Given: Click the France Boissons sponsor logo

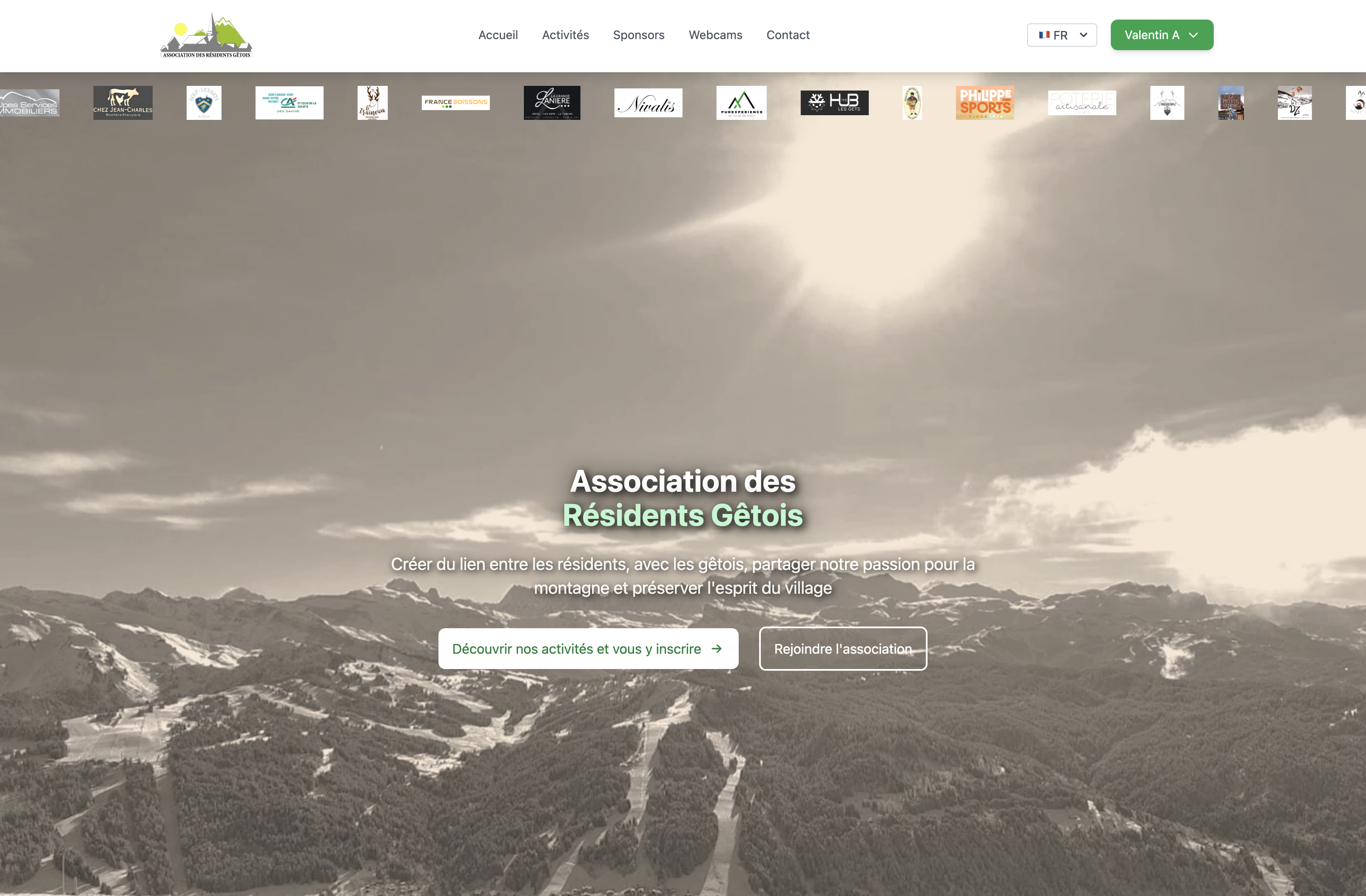Looking at the screenshot, I should [456, 103].
